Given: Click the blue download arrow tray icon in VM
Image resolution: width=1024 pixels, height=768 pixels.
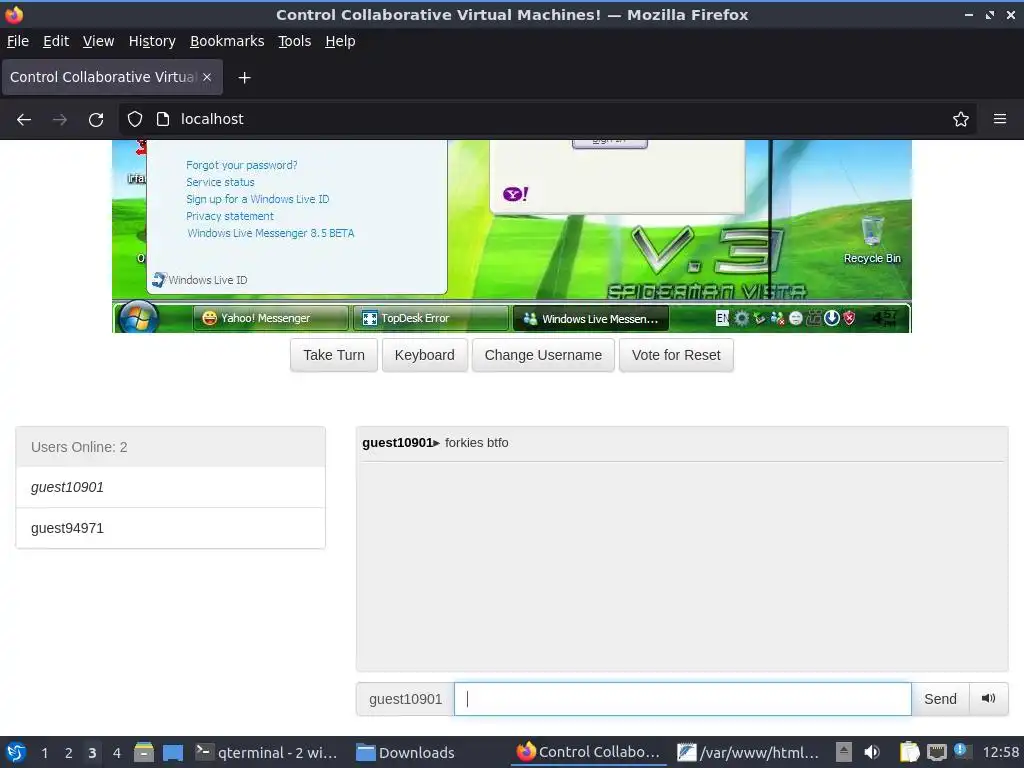Looking at the screenshot, I should pos(831,318).
